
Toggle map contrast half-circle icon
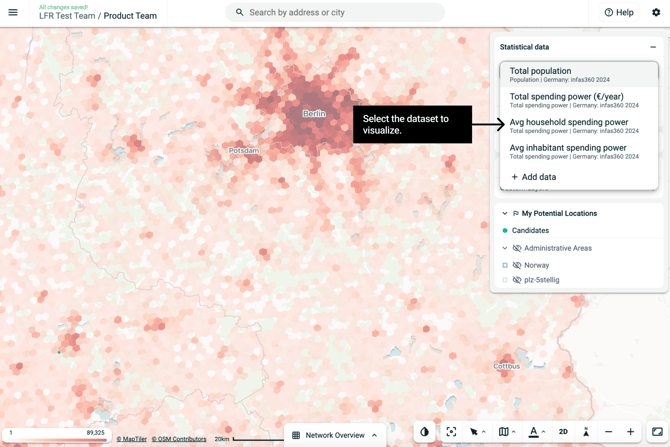424,432
